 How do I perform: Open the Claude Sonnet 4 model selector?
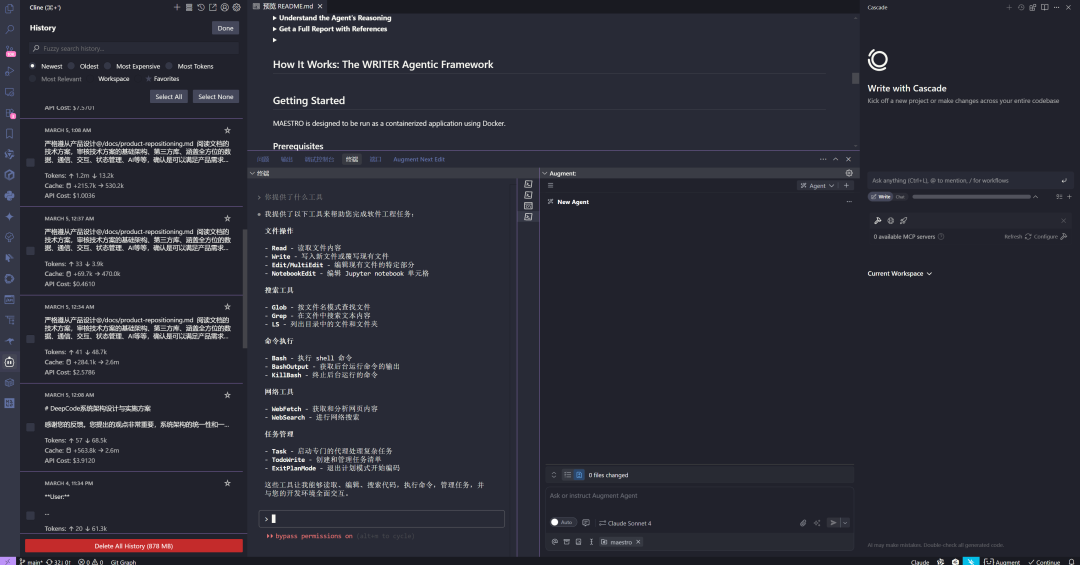click(x=625, y=523)
